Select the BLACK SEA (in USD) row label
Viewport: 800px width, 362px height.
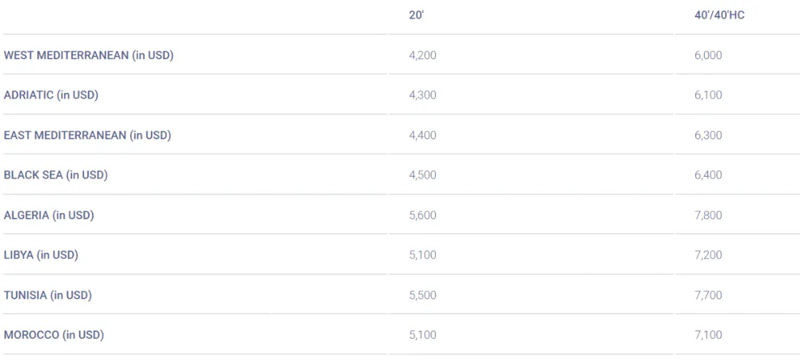pyautogui.click(x=56, y=175)
